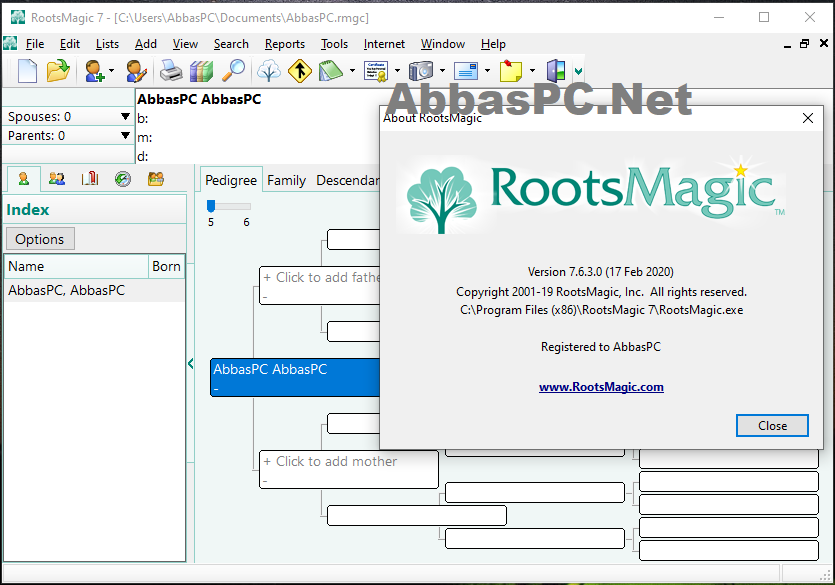835x585 pixels.
Task: Open the Lists menu
Action: coord(107,44)
